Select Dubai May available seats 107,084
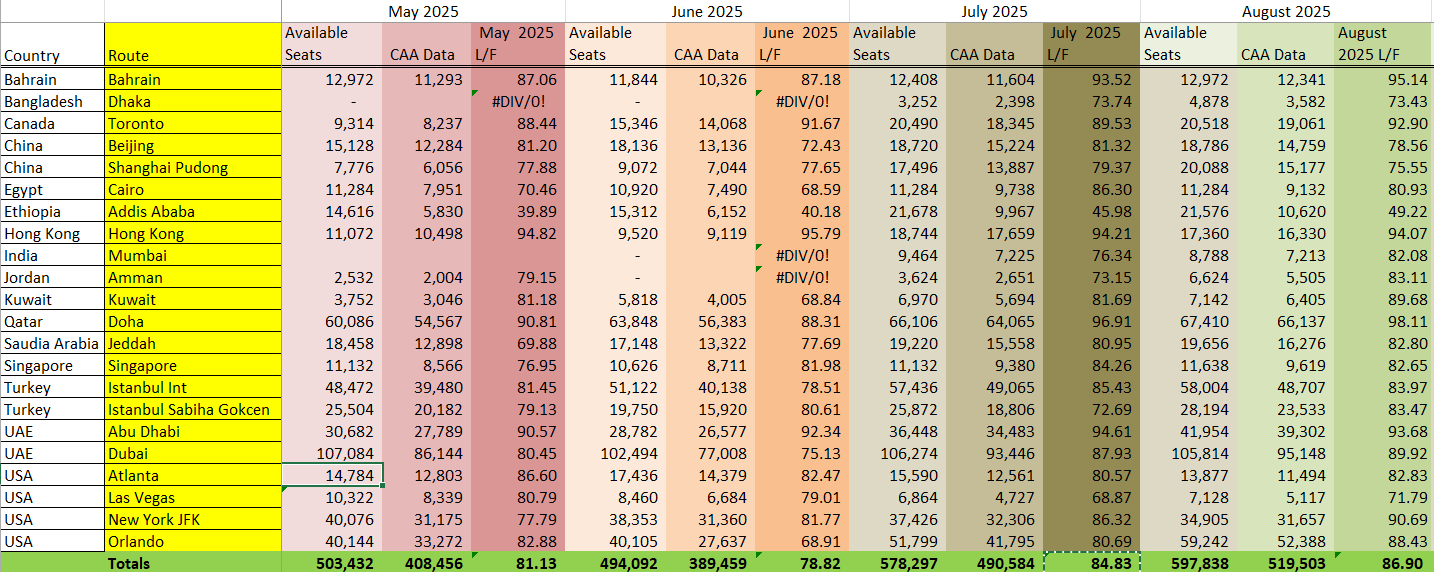The width and height of the screenshot is (1434, 572). (x=332, y=453)
